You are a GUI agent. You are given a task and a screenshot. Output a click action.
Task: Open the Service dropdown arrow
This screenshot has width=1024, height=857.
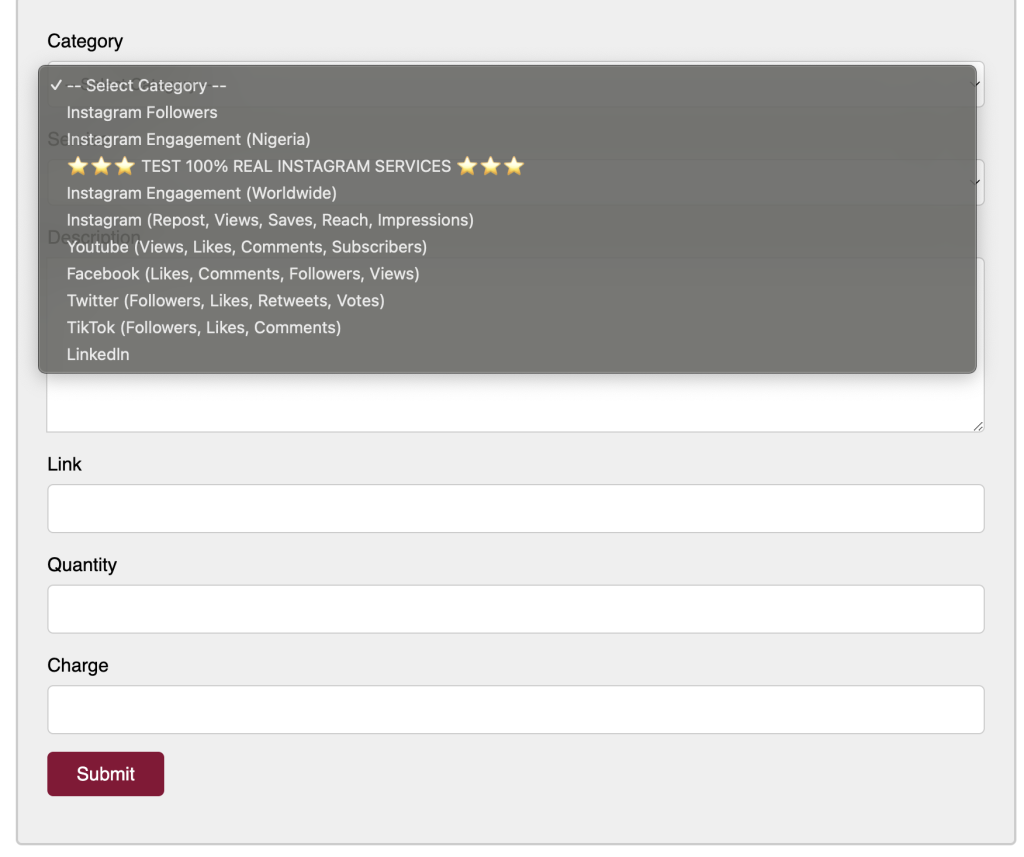pyautogui.click(x=980, y=183)
